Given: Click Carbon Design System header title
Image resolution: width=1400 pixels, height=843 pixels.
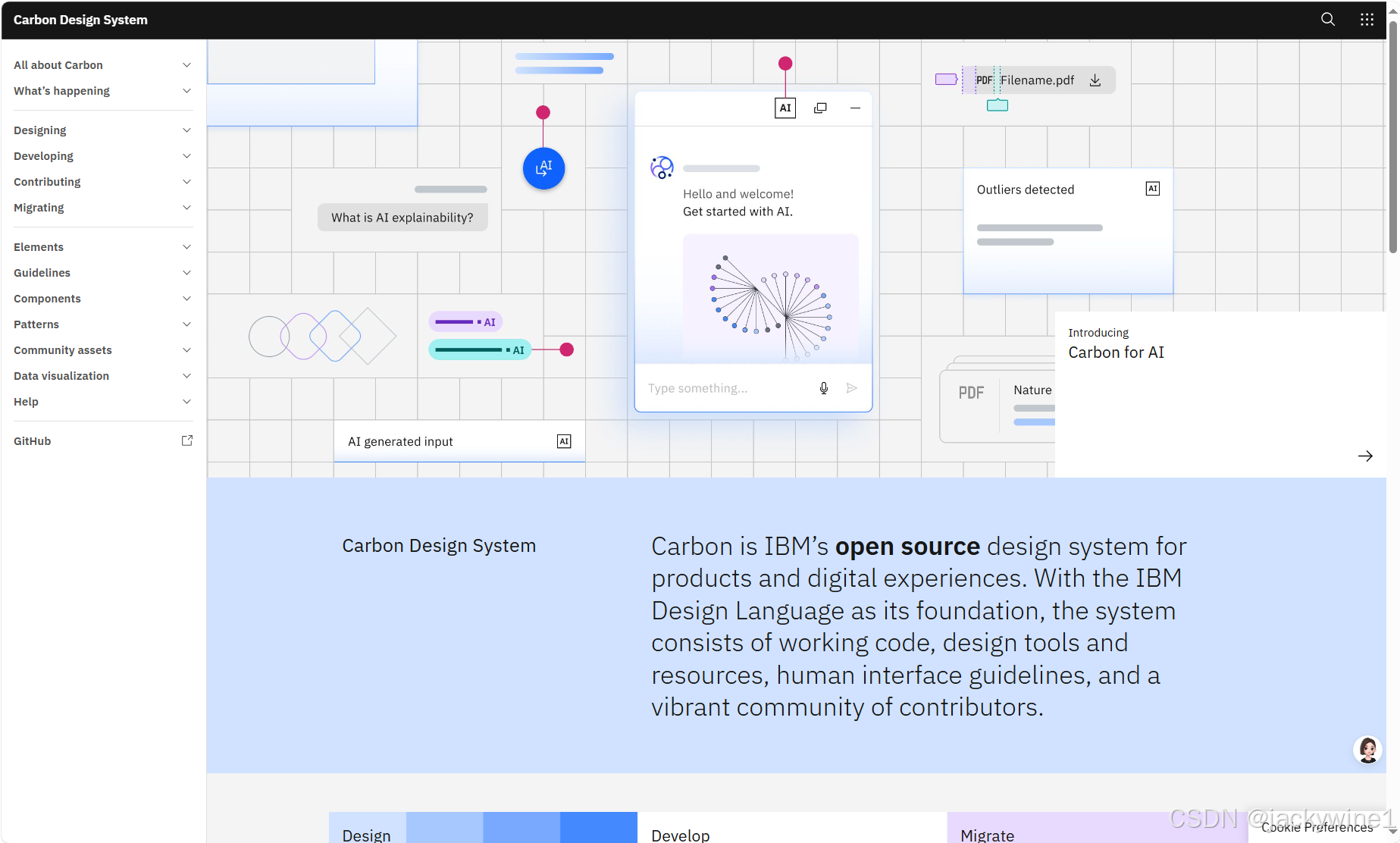Looking at the screenshot, I should point(80,20).
